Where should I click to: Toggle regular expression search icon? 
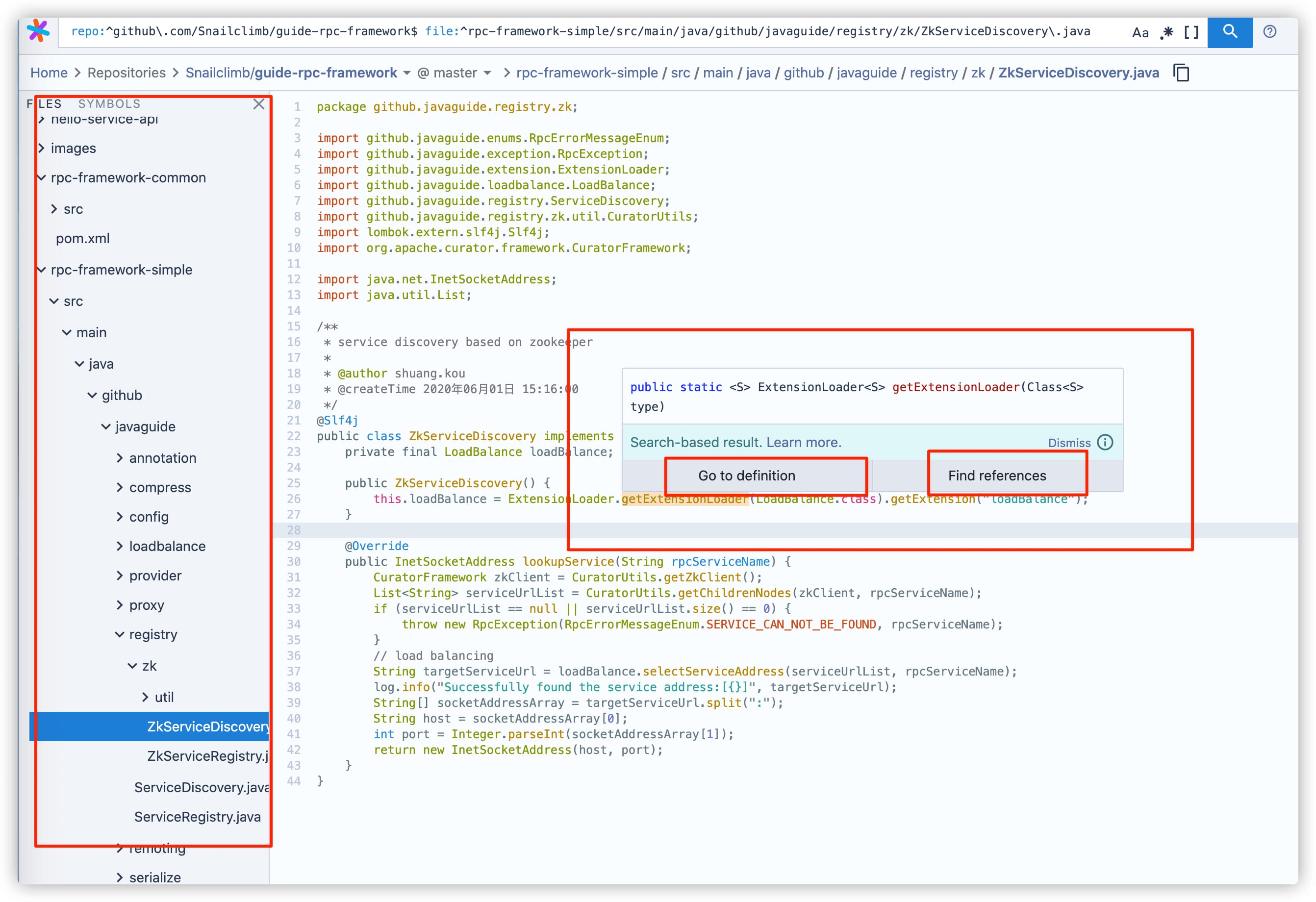pyautogui.click(x=1166, y=32)
